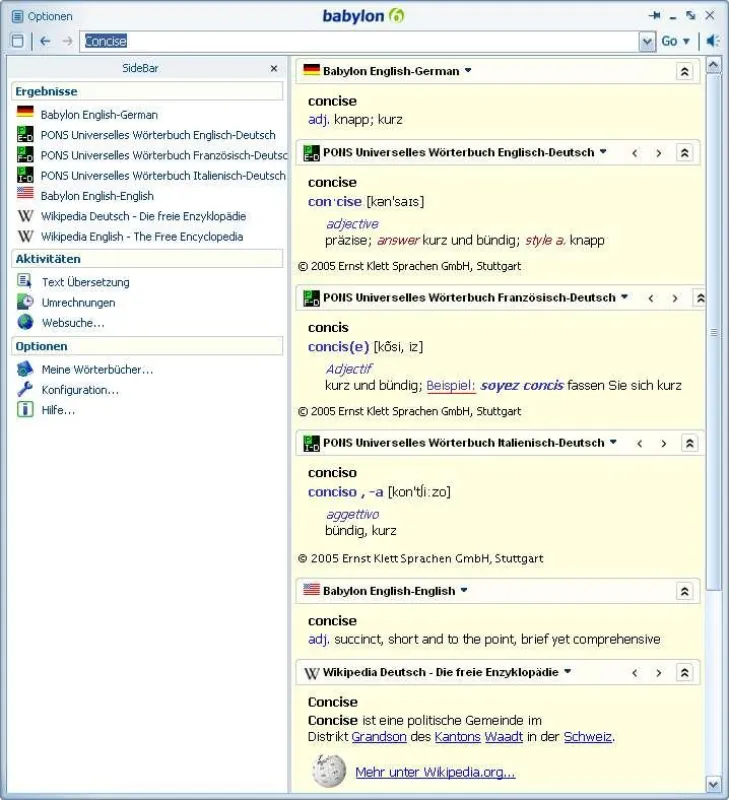
Task: Collapse the Babylon English-German result section
Action: (x=685, y=71)
